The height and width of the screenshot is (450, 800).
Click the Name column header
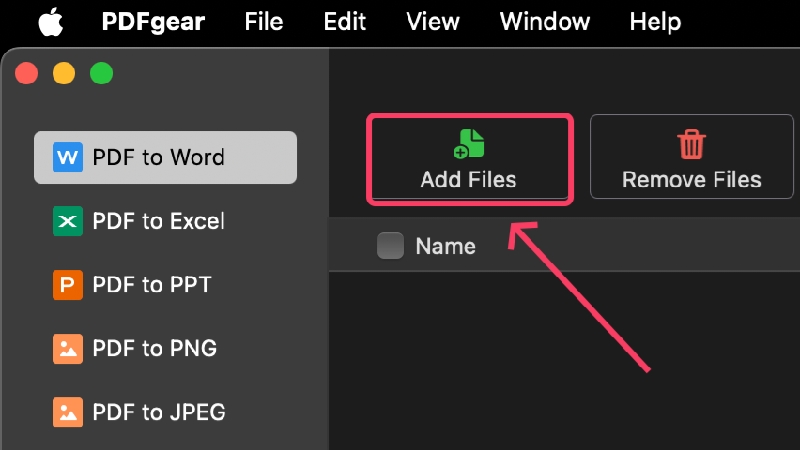tap(445, 246)
